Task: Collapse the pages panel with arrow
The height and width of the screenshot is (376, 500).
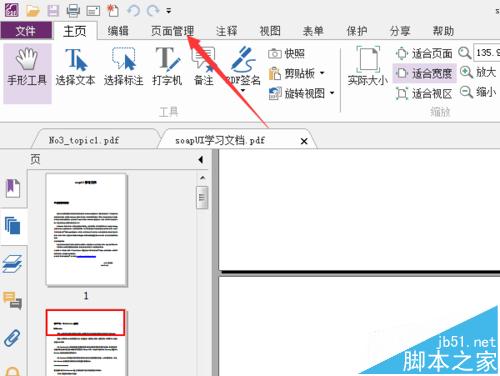Action: pyautogui.click(x=201, y=160)
